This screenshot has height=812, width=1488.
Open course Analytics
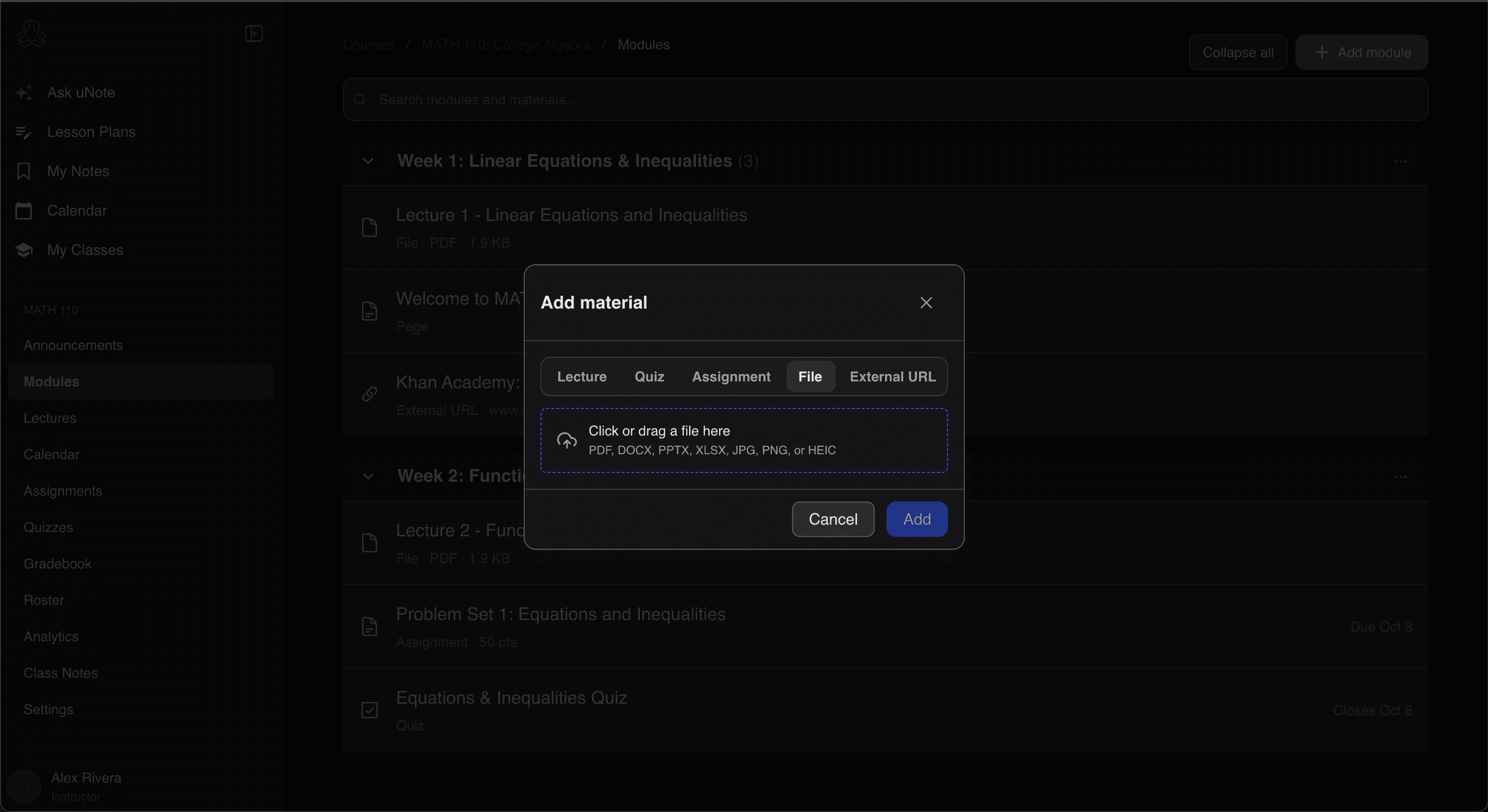pyautogui.click(x=51, y=636)
